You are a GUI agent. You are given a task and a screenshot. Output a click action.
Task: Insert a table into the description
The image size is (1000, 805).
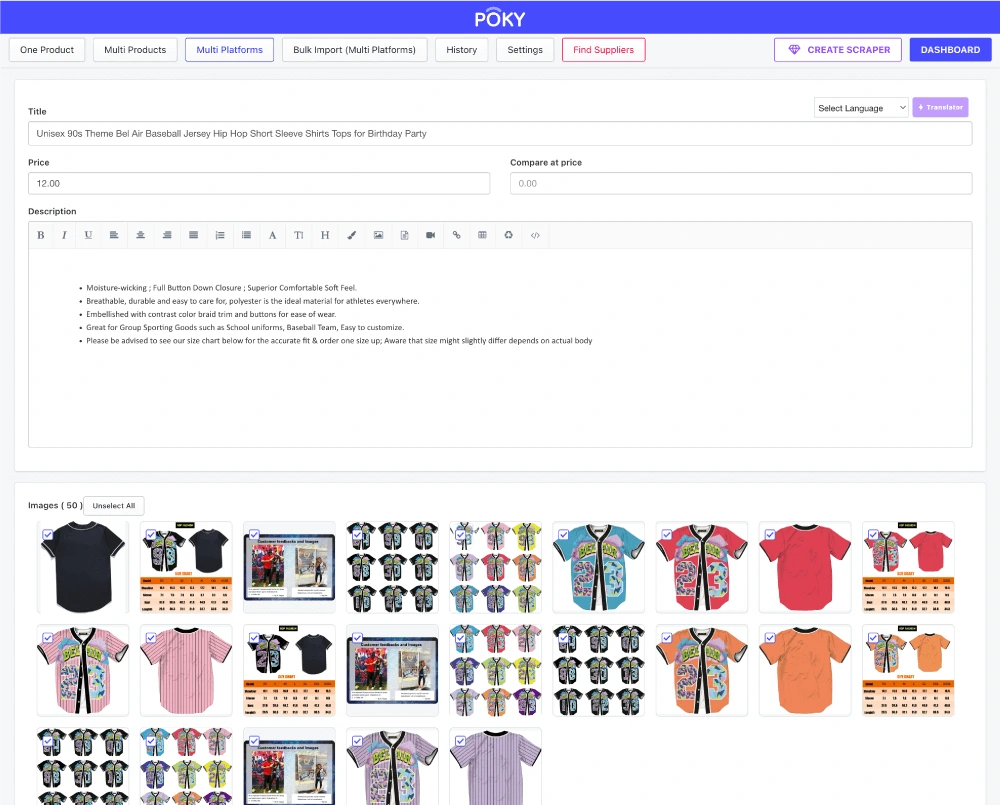click(x=482, y=235)
